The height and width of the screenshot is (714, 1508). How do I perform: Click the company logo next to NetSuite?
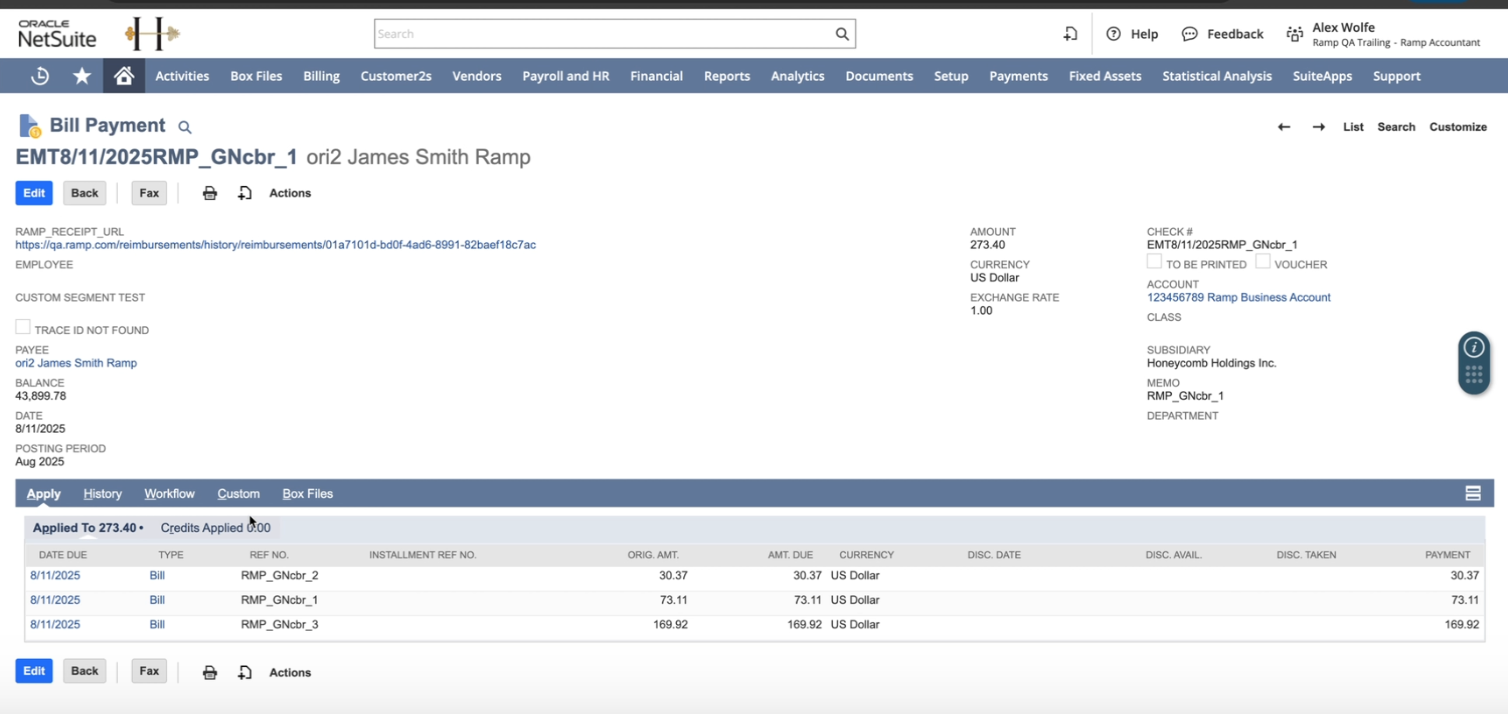point(152,34)
